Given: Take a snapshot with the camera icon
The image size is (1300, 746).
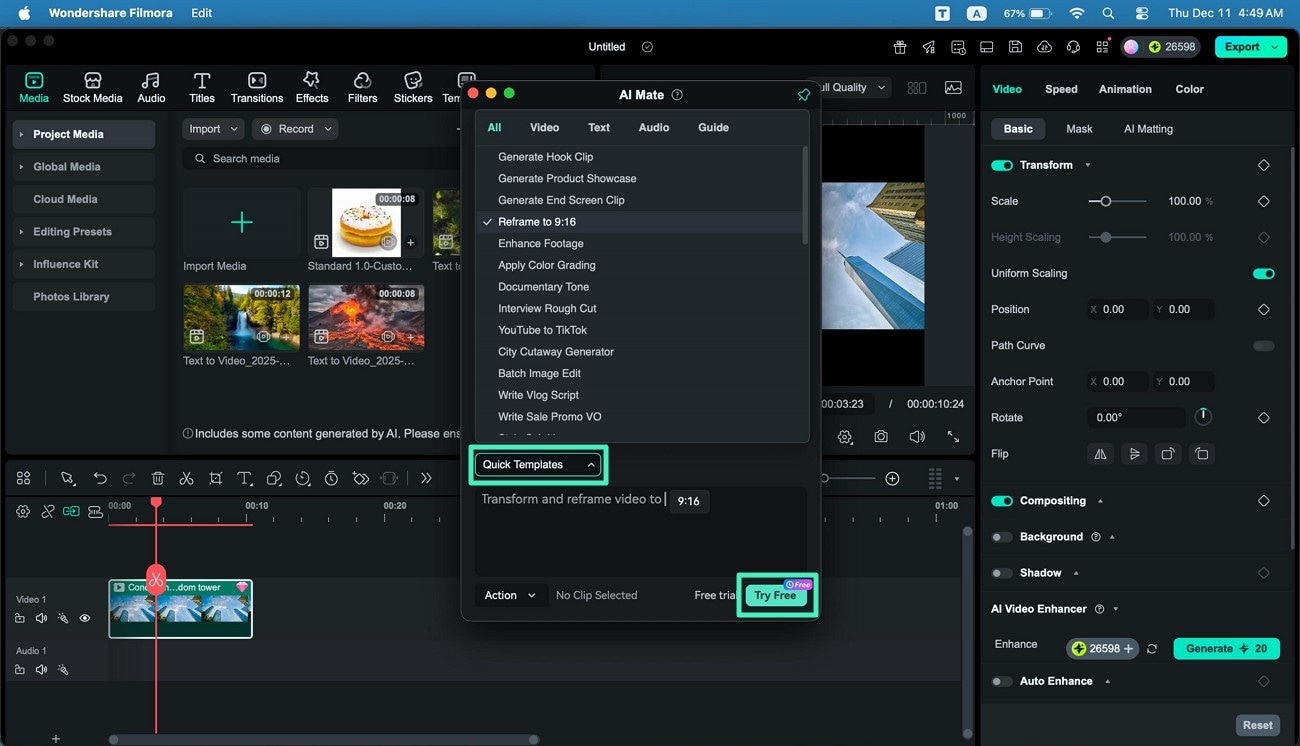Looking at the screenshot, I should 881,437.
